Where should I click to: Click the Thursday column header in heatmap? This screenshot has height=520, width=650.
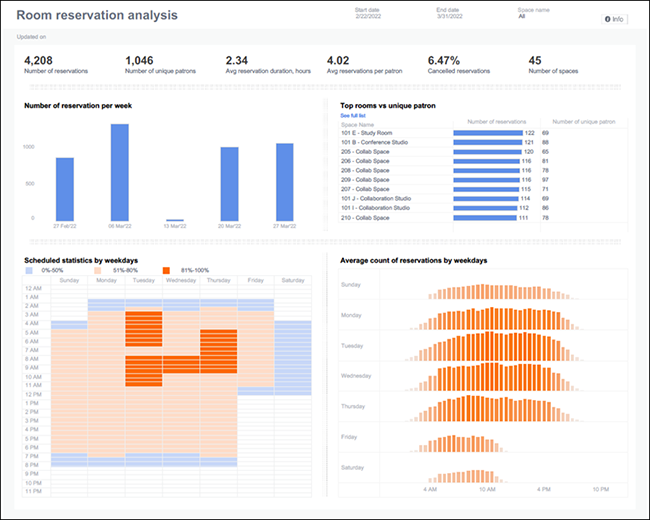(218, 280)
